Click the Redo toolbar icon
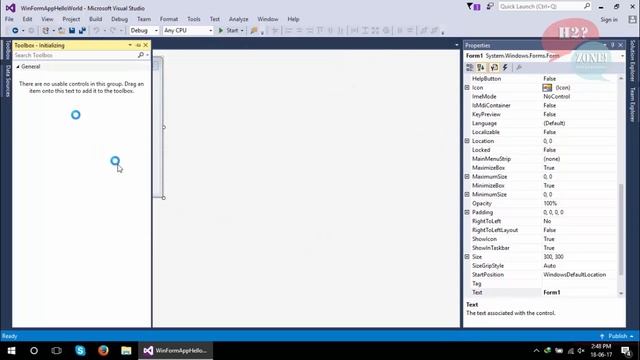 (x=113, y=31)
